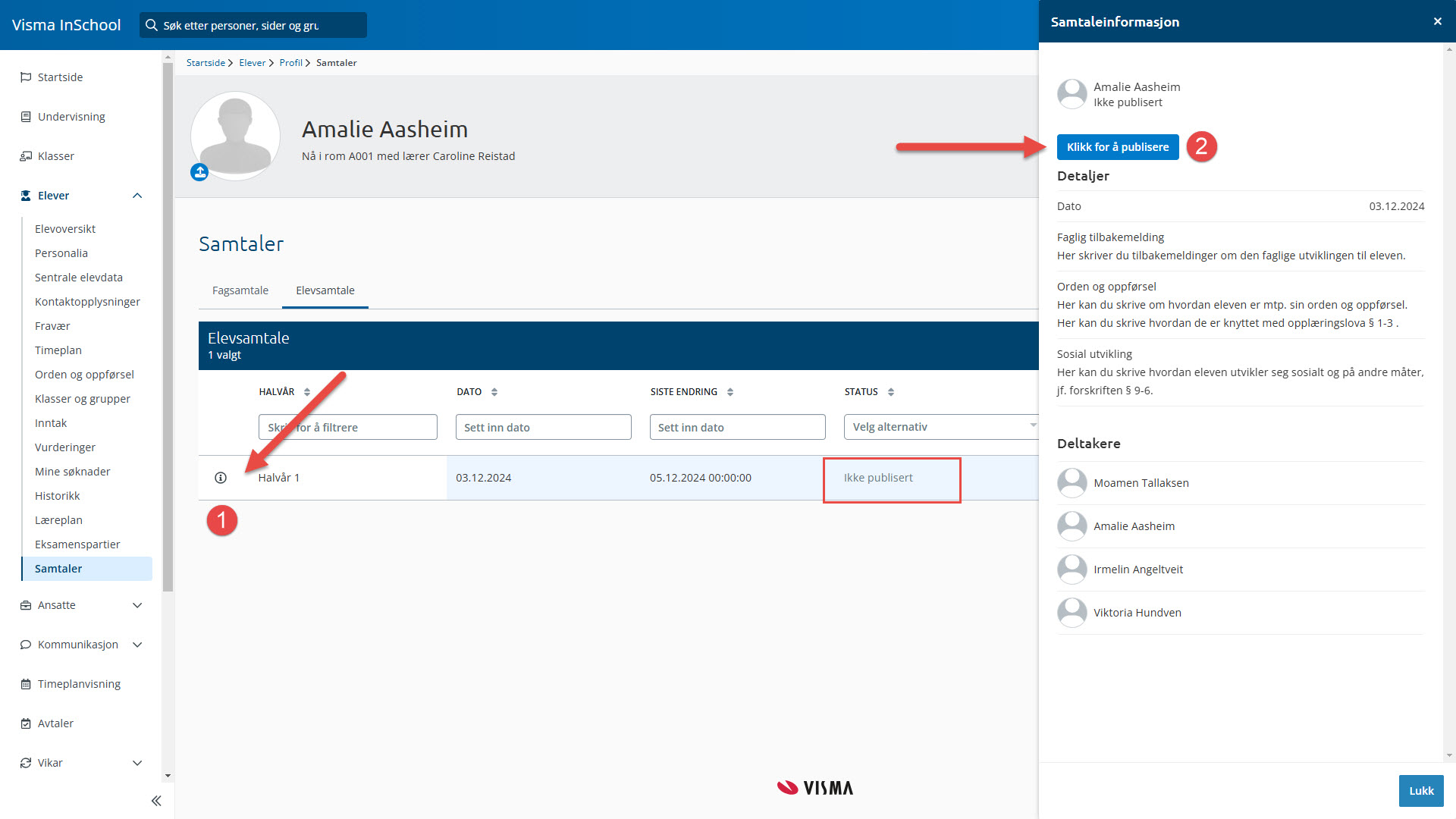The image size is (1456, 819).
Task: Sort by Dato column arrows
Action: 494,392
